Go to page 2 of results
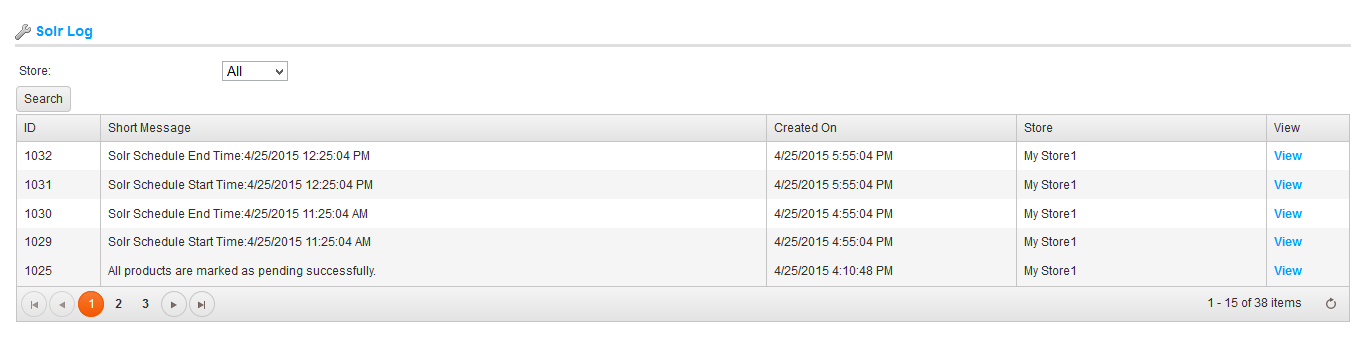 tap(118, 304)
